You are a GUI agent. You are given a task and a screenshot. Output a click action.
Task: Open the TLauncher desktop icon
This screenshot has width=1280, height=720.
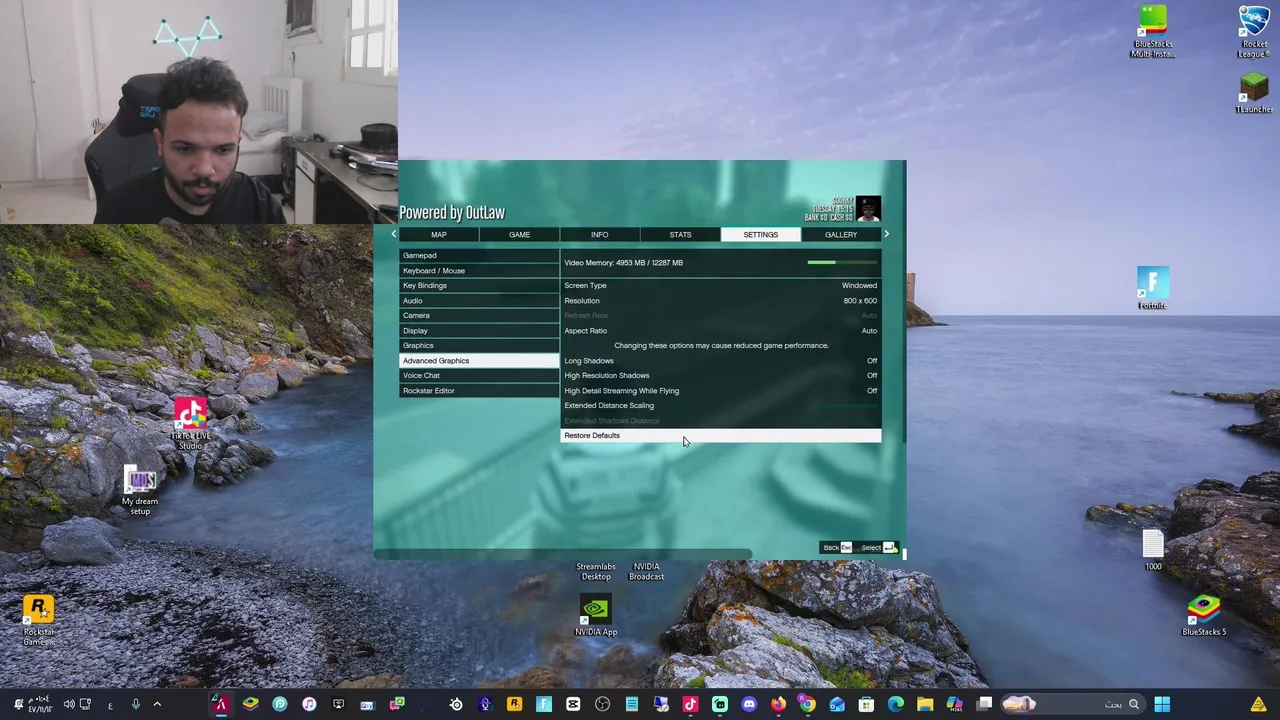coord(1254,93)
